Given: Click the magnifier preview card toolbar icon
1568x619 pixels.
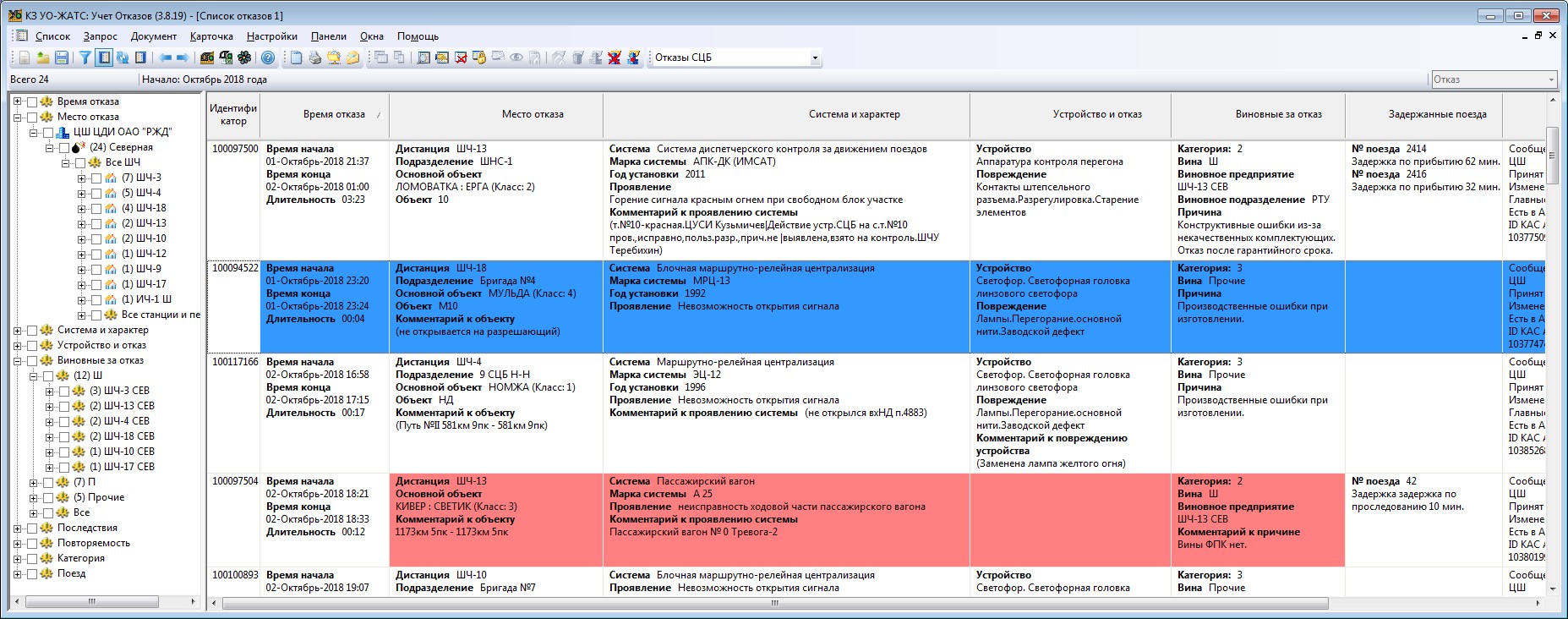Looking at the screenshot, I should 423,58.
